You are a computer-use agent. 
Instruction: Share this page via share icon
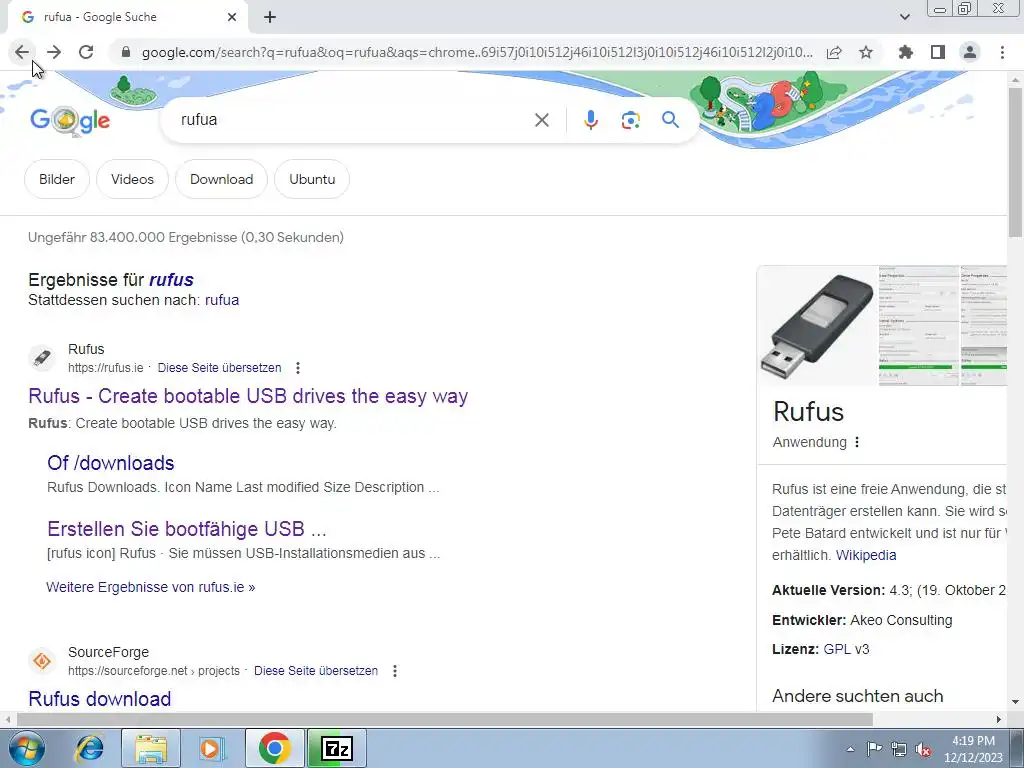[x=834, y=52]
